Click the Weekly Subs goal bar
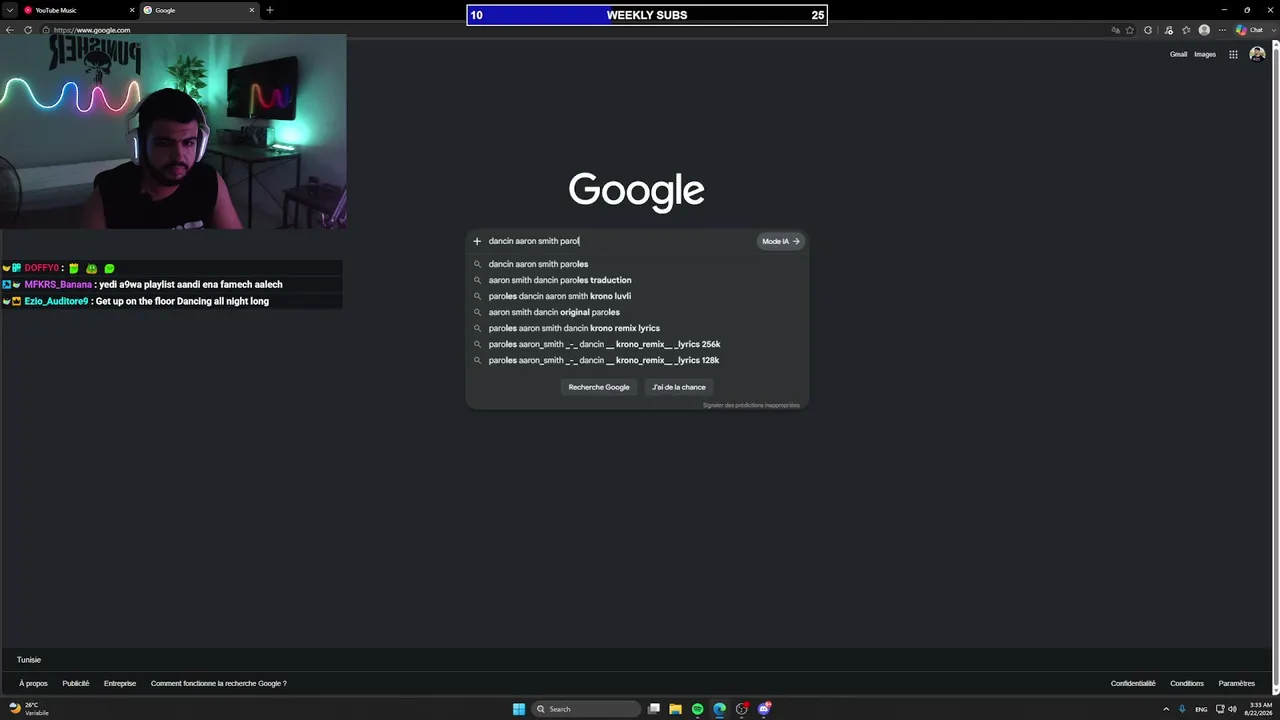Screen dimensions: 1280x720 (x=647, y=15)
